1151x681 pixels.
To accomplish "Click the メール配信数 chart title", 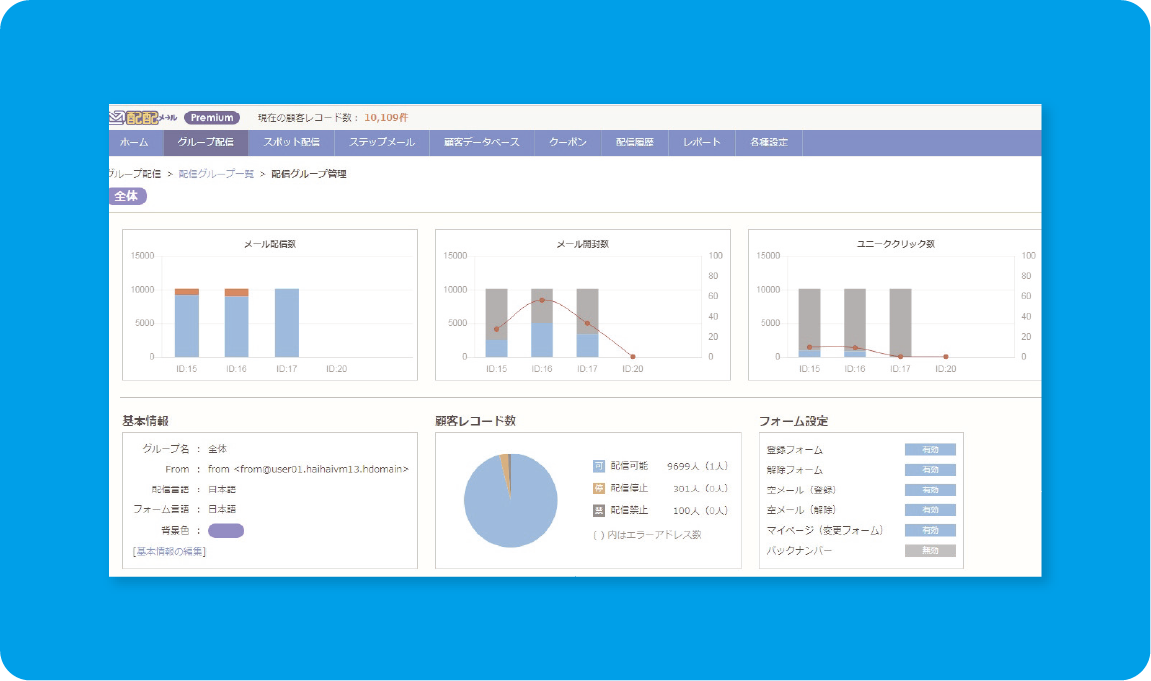I will (x=270, y=244).
